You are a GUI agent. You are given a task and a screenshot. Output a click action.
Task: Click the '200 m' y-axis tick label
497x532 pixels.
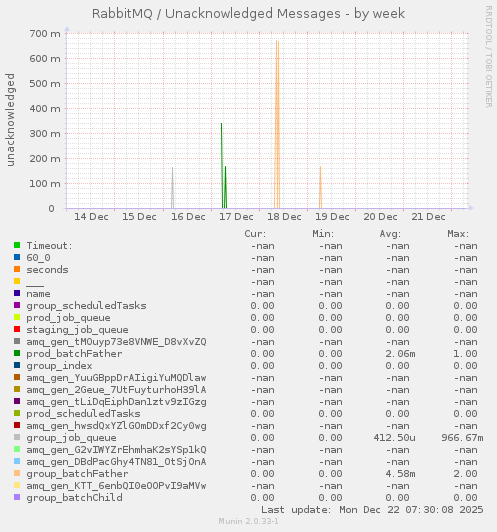(45, 158)
